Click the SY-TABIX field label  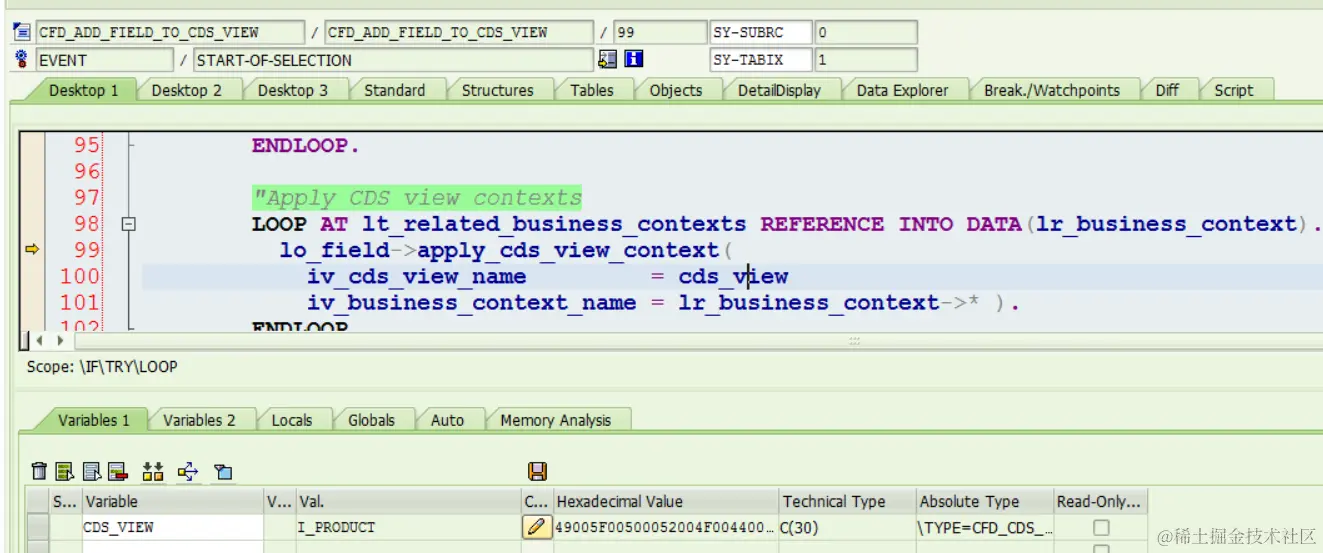(x=760, y=60)
